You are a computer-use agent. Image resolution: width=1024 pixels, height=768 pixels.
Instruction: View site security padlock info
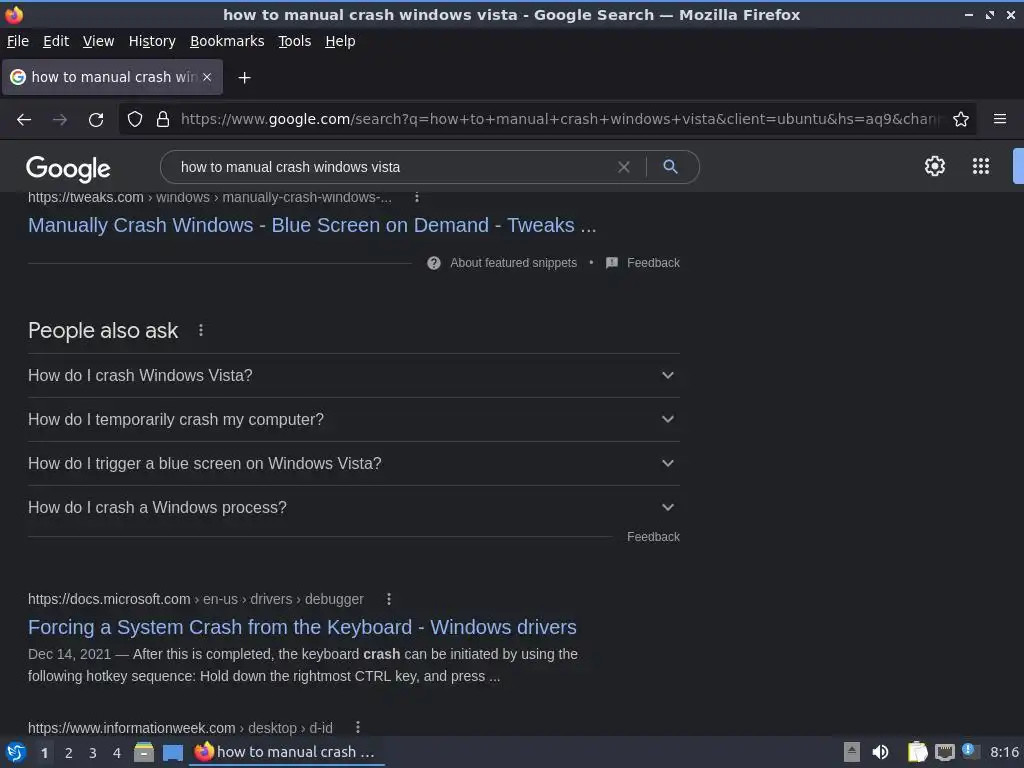pyautogui.click(x=163, y=120)
